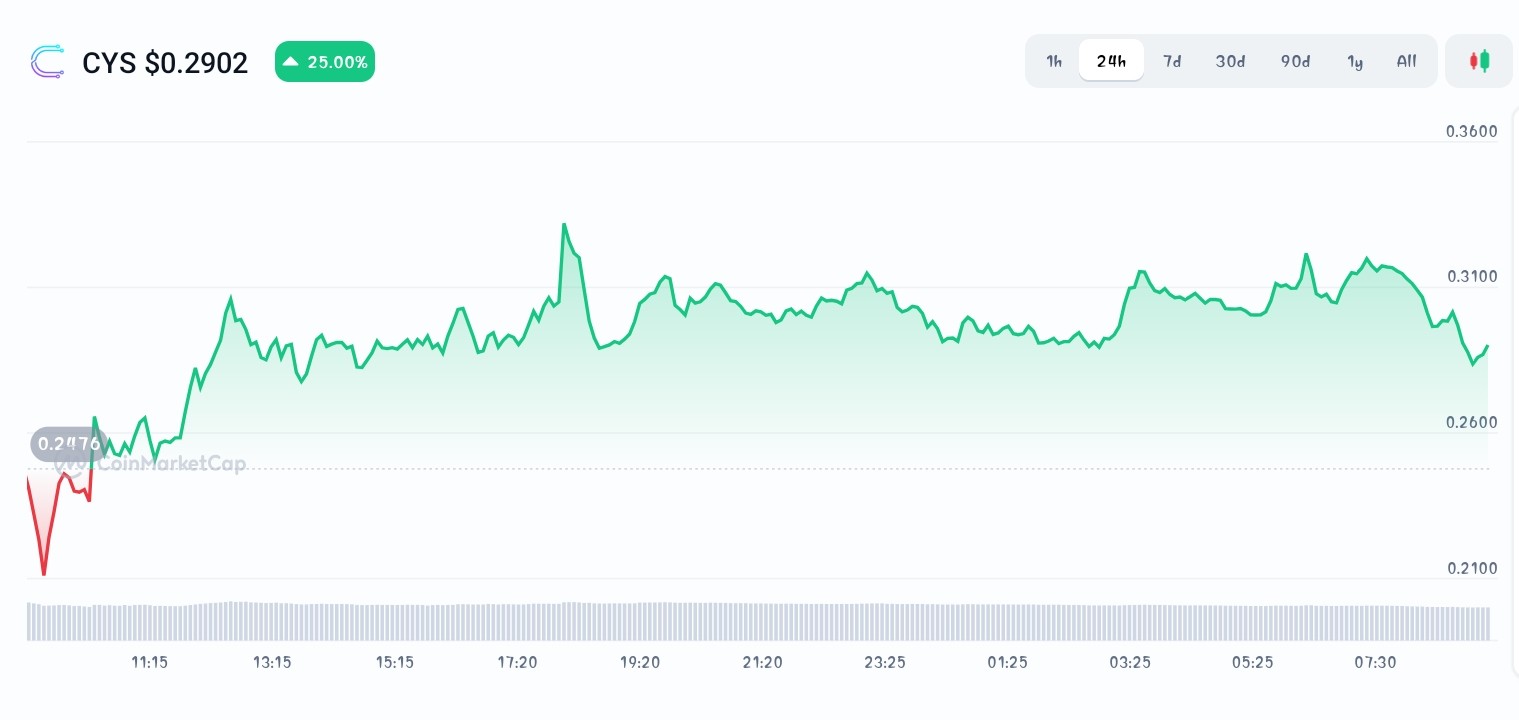Select the 30d timeframe tab
This screenshot has width=1519, height=720.
pyautogui.click(x=1230, y=61)
